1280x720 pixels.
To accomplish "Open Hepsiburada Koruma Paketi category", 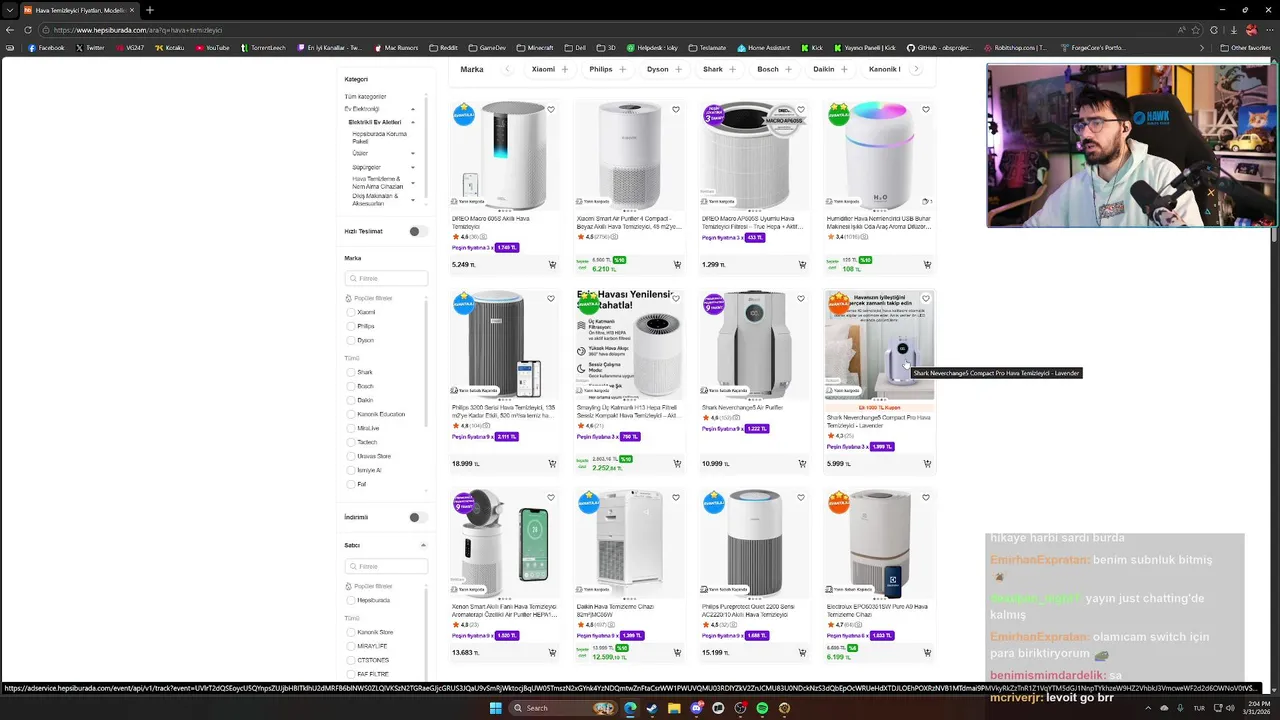I will tap(379, 137).
